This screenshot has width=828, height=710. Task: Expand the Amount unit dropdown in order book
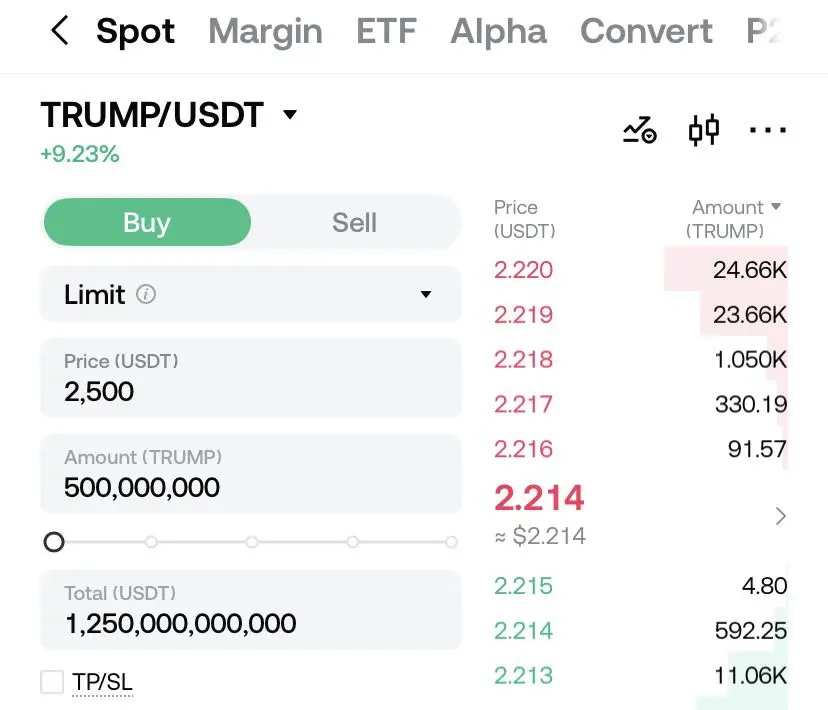pos(776,206)
